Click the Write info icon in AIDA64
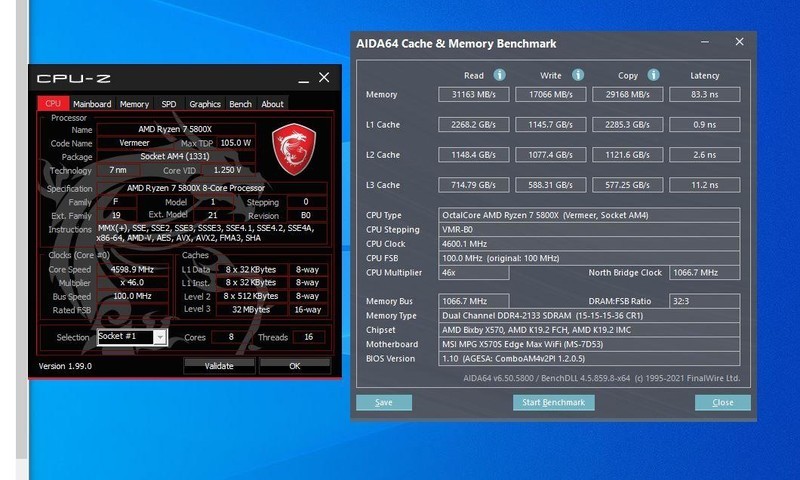 [x=578, y=75]
